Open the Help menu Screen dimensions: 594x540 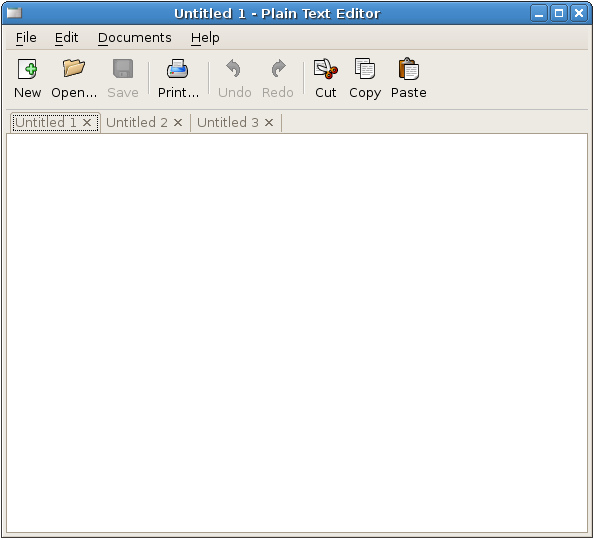coord(205,38)
